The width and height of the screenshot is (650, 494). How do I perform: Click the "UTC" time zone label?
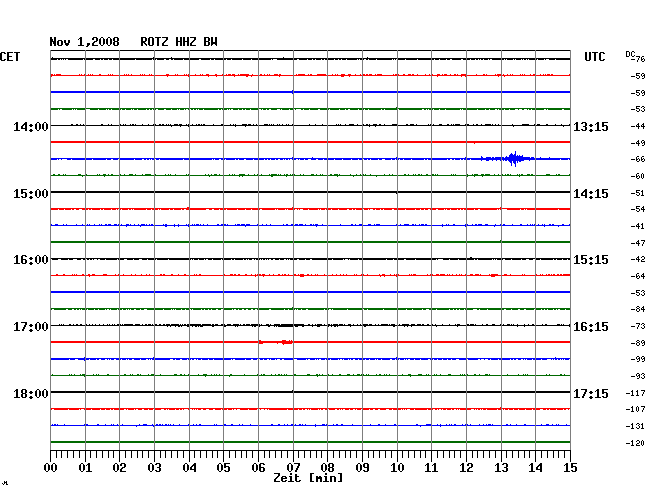(x=594, y=57)
